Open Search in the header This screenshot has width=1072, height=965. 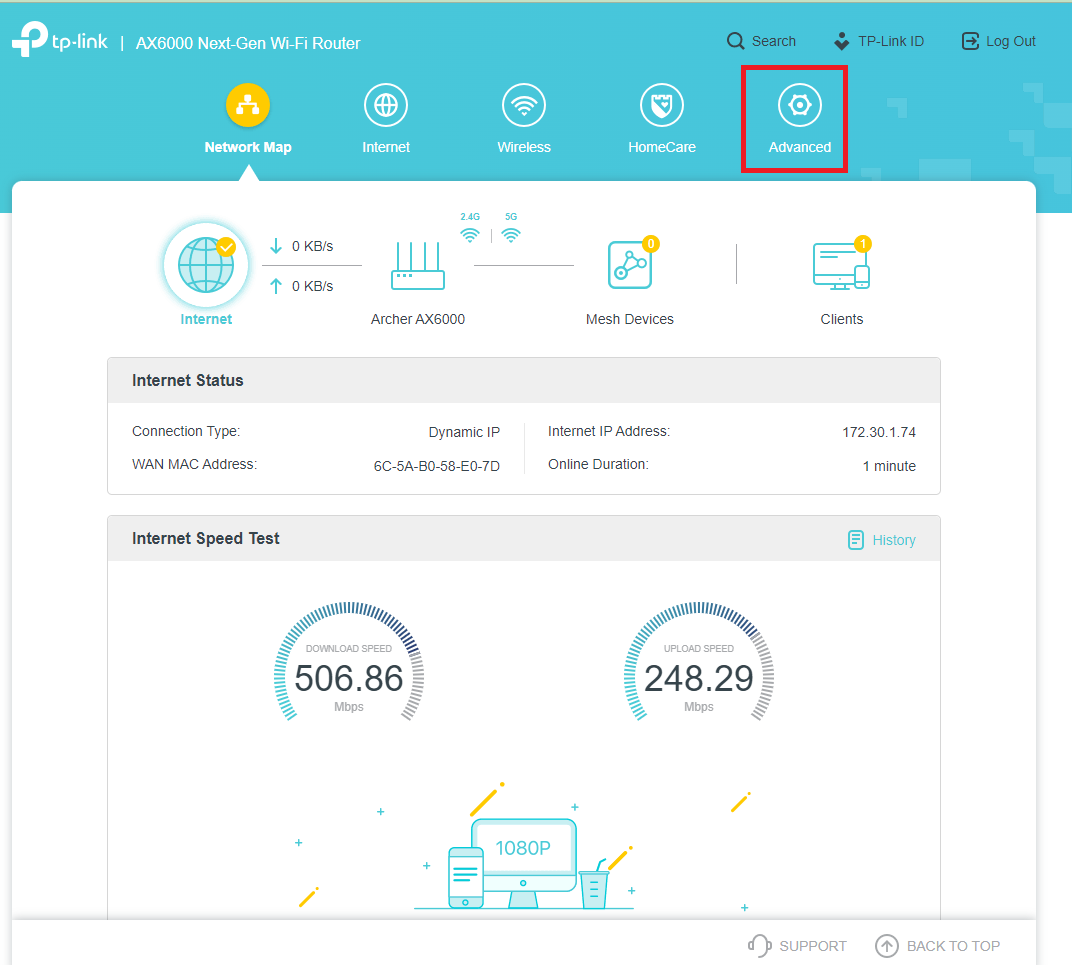tap(773, 41)
